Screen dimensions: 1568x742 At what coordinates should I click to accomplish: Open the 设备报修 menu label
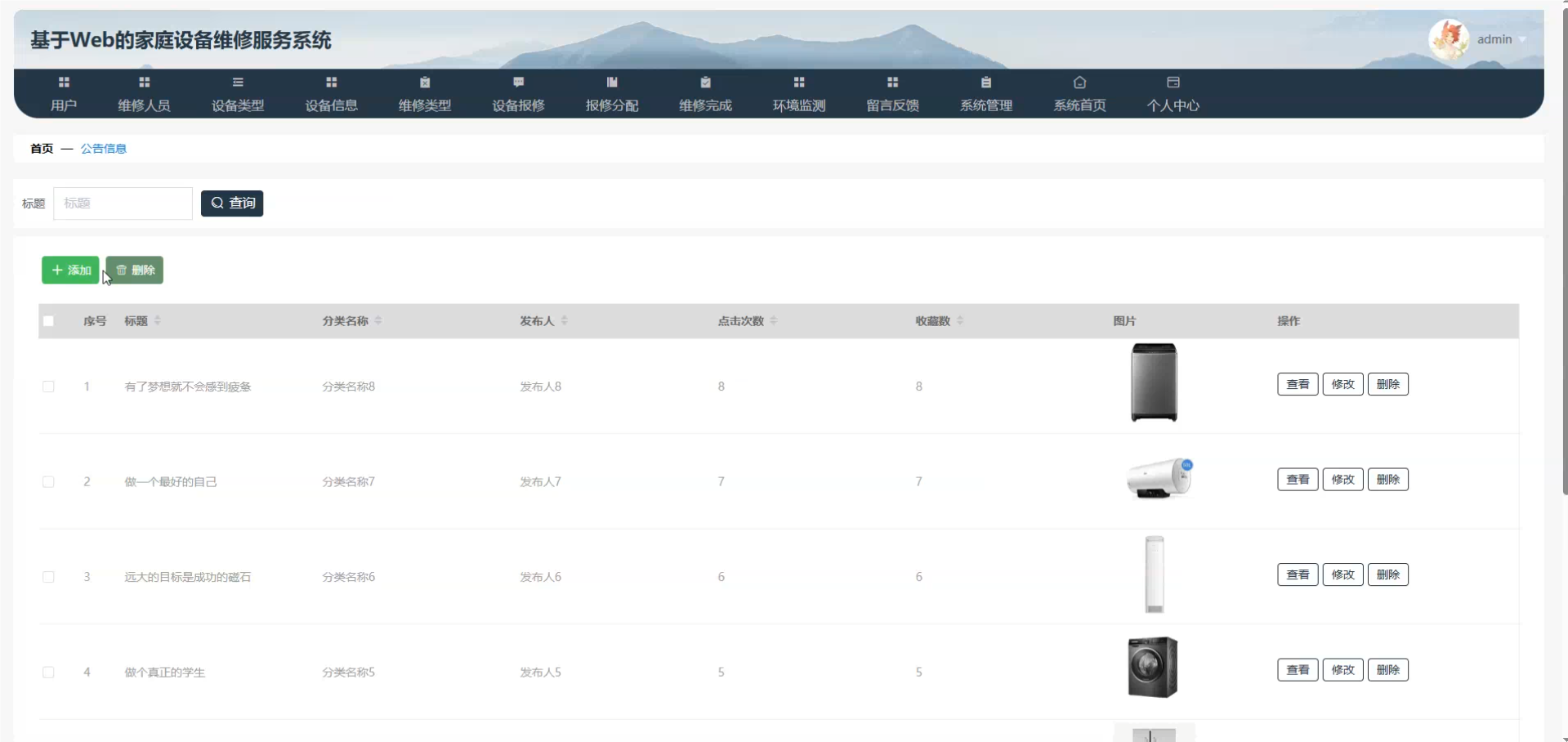point(518,105)
